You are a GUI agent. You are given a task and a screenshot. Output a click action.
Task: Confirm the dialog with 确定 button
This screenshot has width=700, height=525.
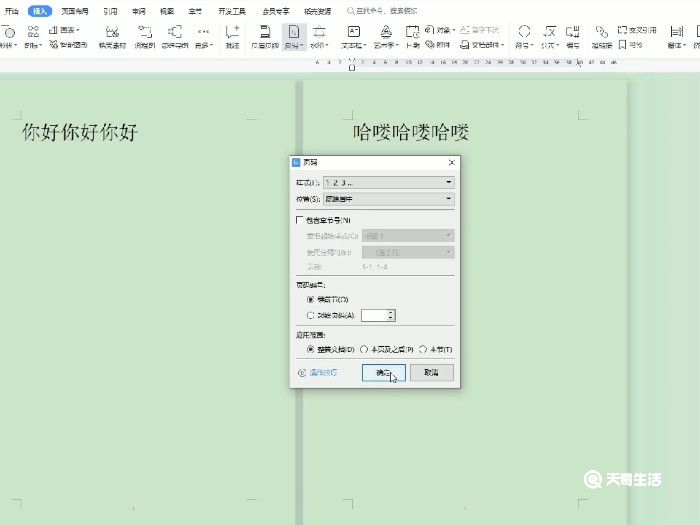[383, 373]
